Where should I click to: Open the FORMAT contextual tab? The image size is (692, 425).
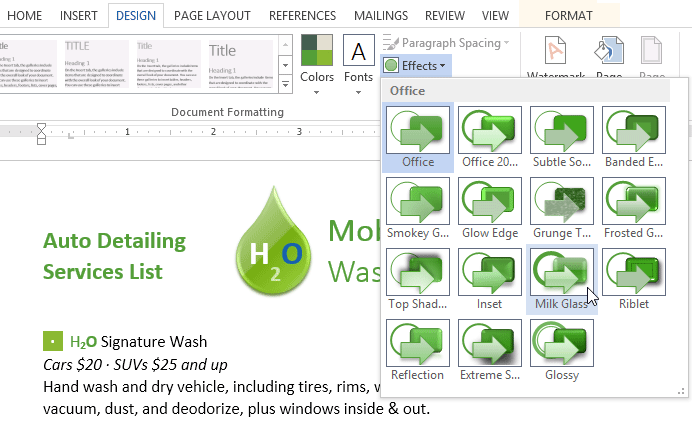[x=568, y=16]
